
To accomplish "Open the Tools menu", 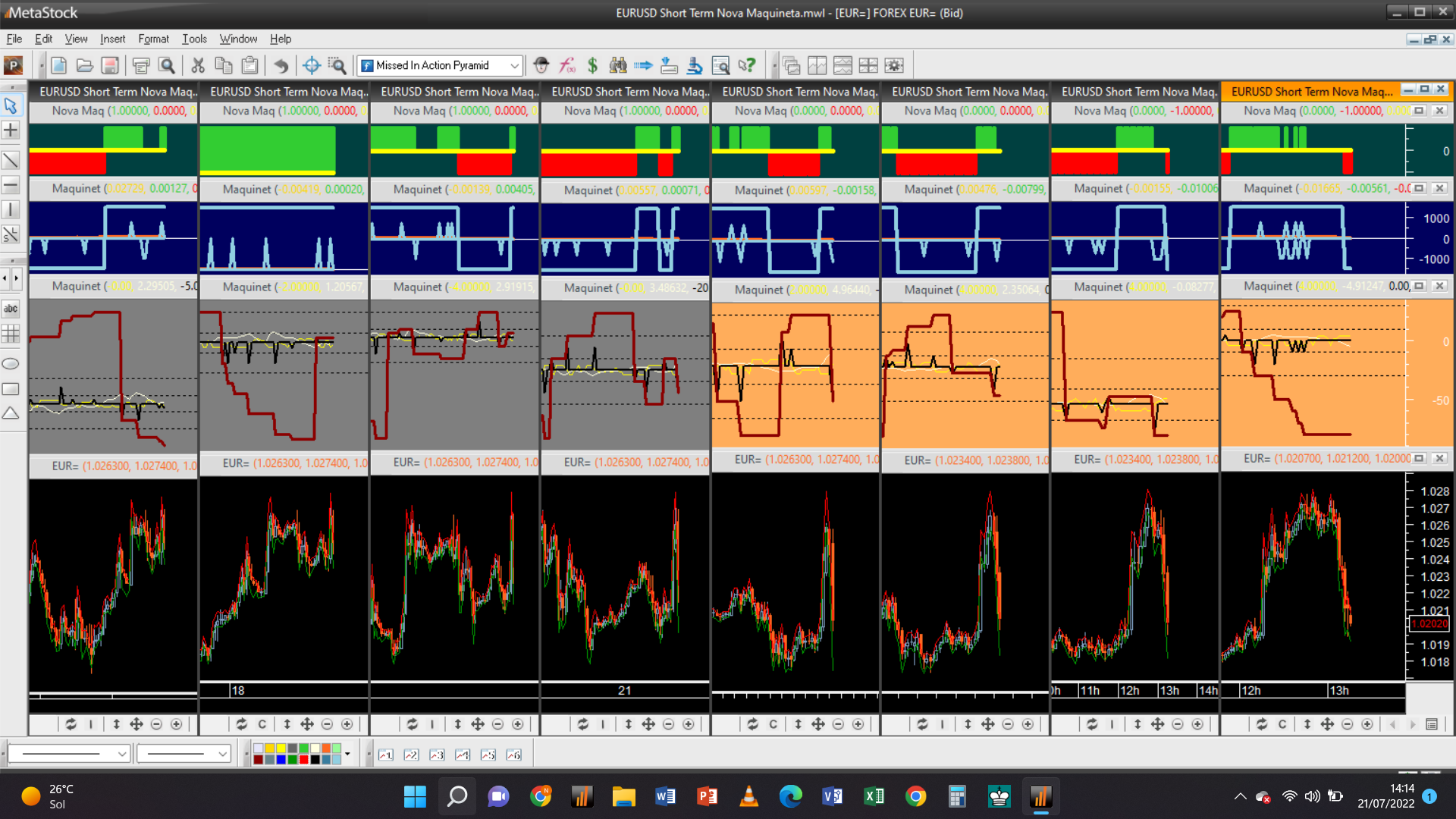I will pos(194,39).
